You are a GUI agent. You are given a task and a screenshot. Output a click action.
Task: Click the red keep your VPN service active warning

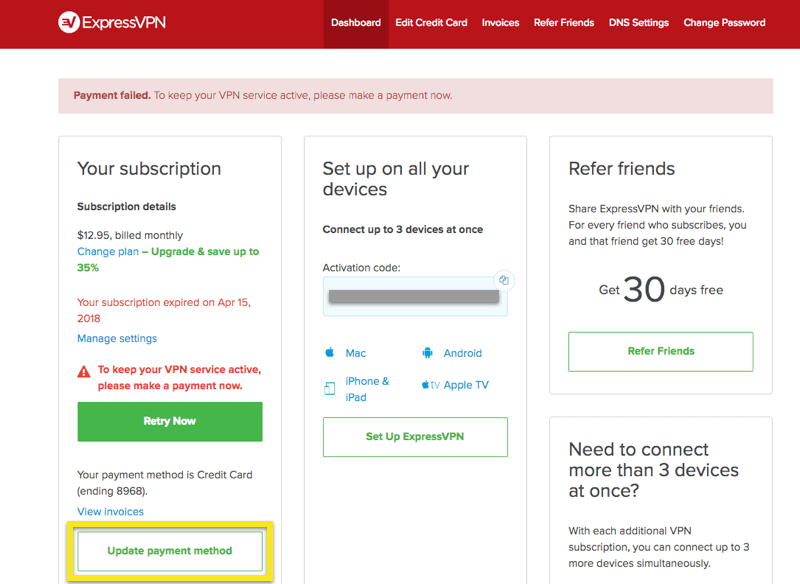[179, 377]
